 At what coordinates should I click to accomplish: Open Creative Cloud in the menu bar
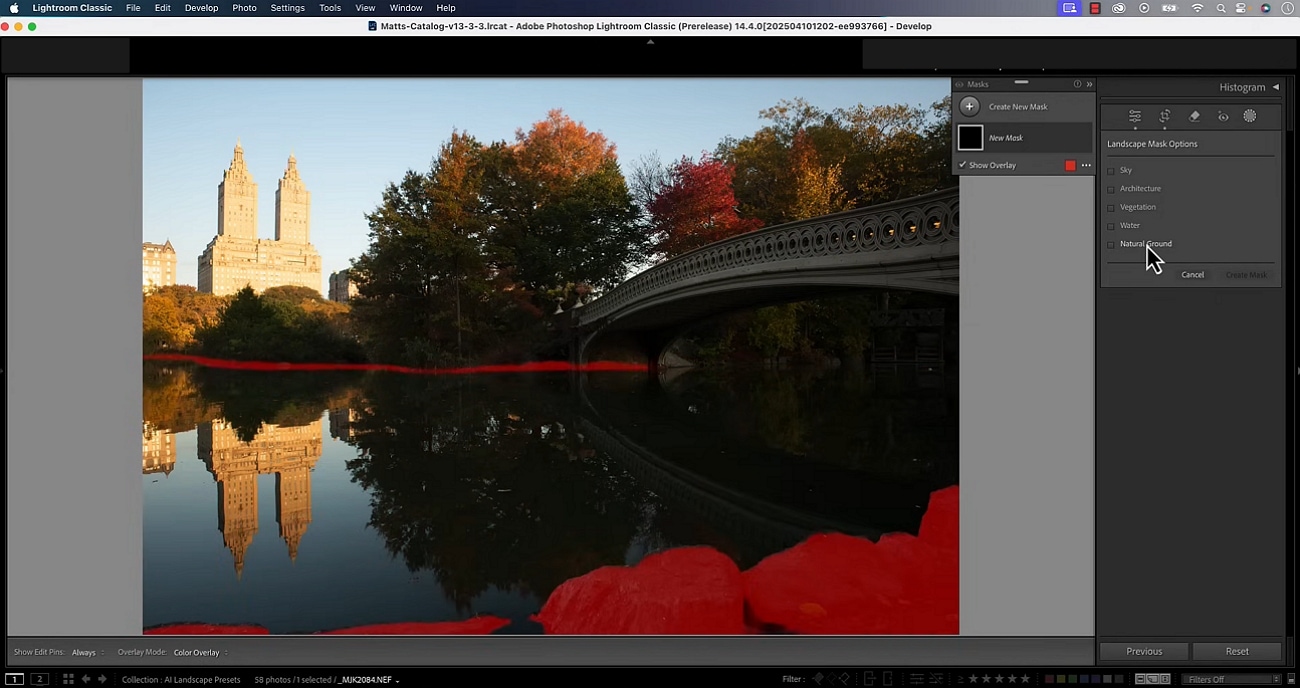[x=1119, y=8]
